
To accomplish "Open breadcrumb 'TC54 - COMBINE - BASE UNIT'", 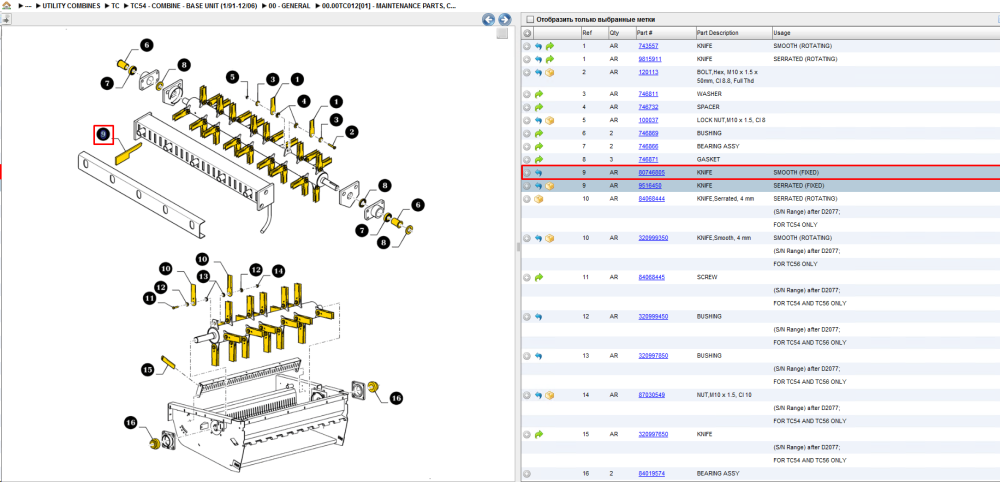I will click(x=193, y=6).
